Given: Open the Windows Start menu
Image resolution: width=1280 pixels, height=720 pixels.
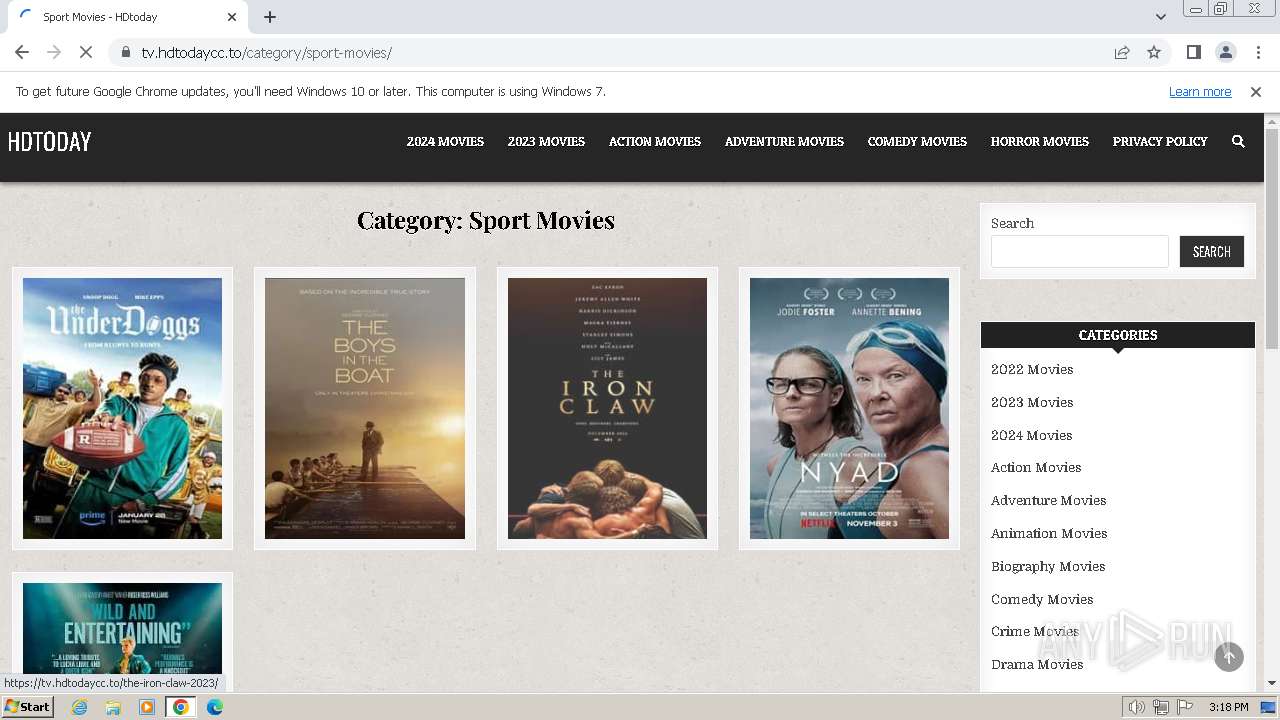Looking at the screenshot, I should click(28, 707).
